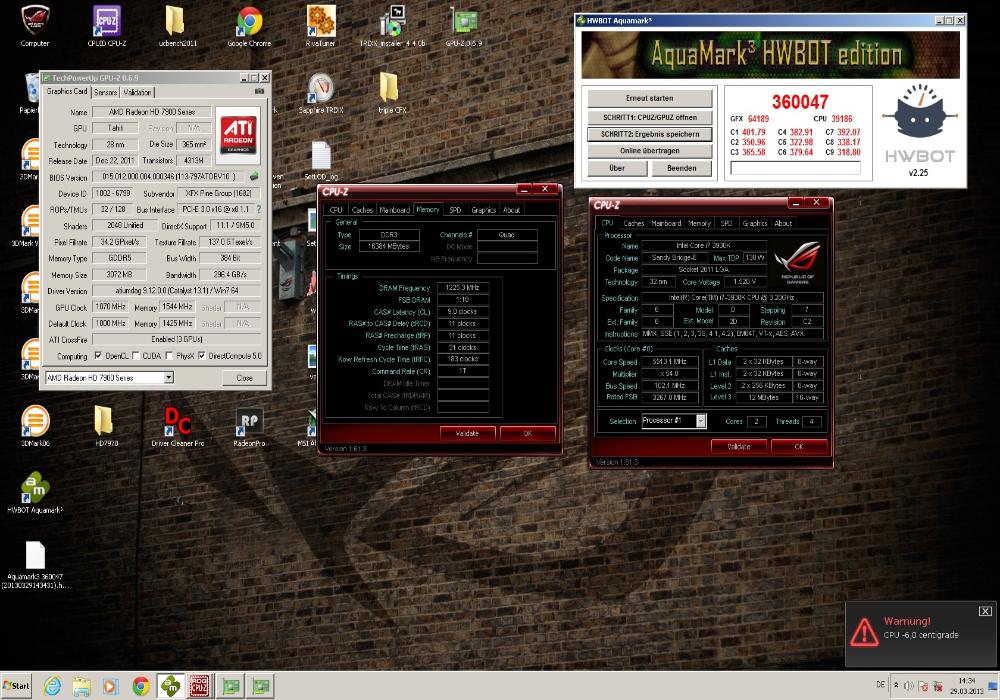Click OK in right CPU-Z window

pyautogui.click(x=798, y=447)
